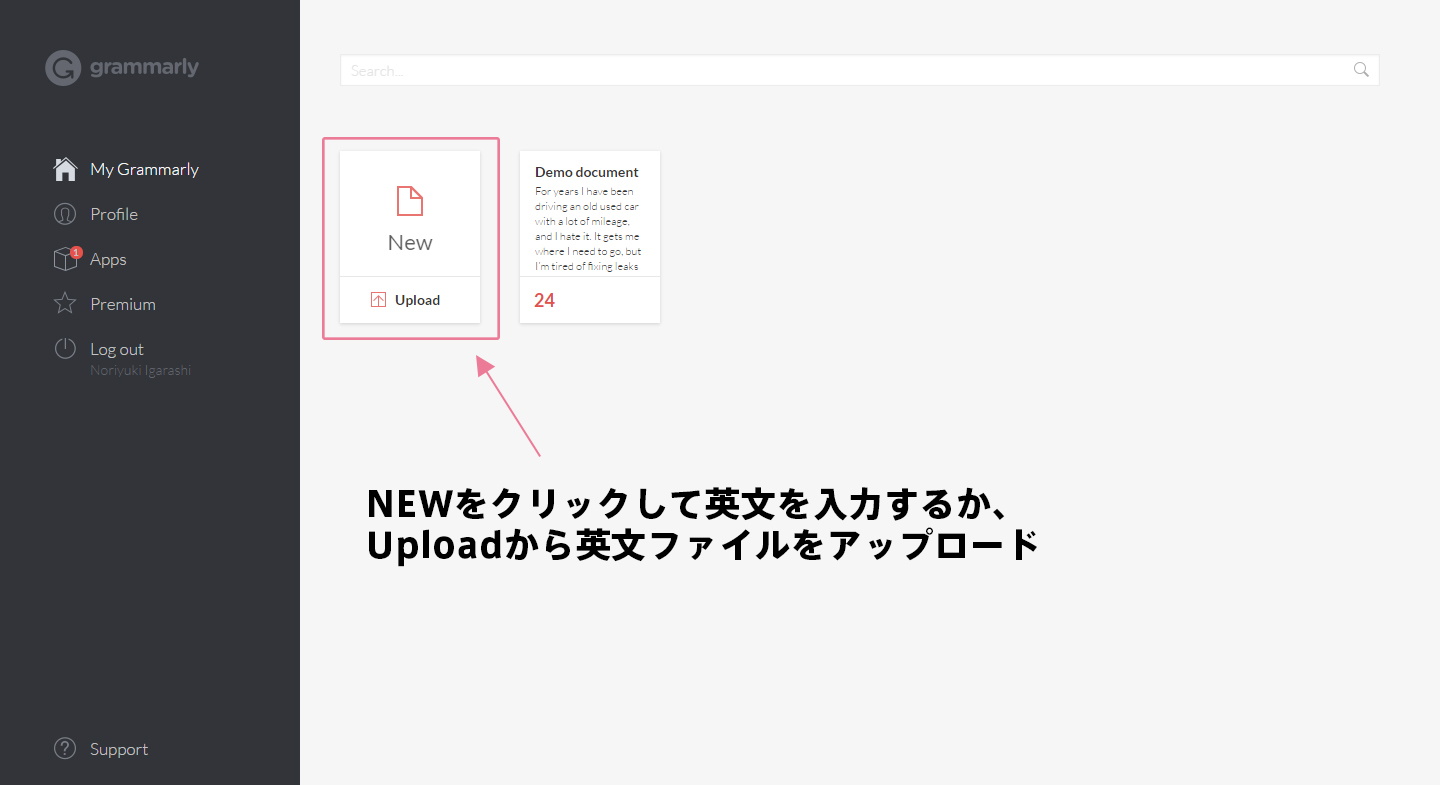Select the My Grammarly menu label

[144, 169]
